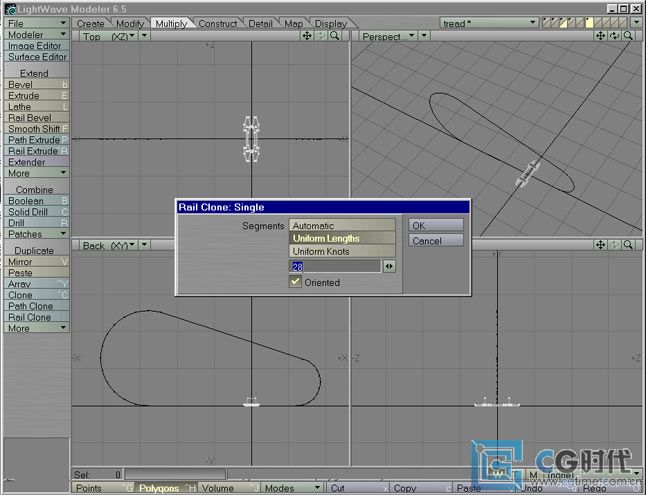Image resolution: width=646 pixels, height=495 pixels.
Task: Click Cancel in Rail Clone dialog
Action: (x=436, y=240)
